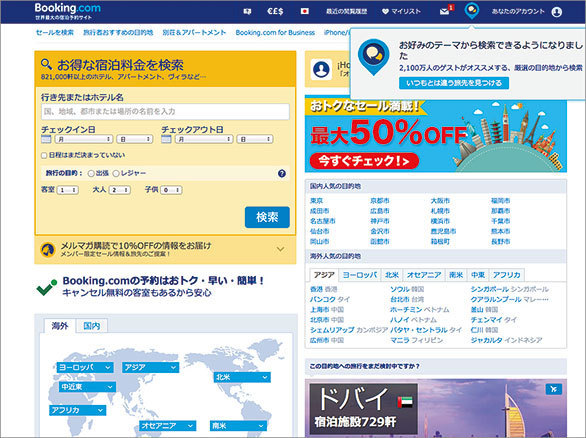Open ヨーロッパ dropdown on world map
This screenshot has width=586, height=438.
[x=85, y=367]
